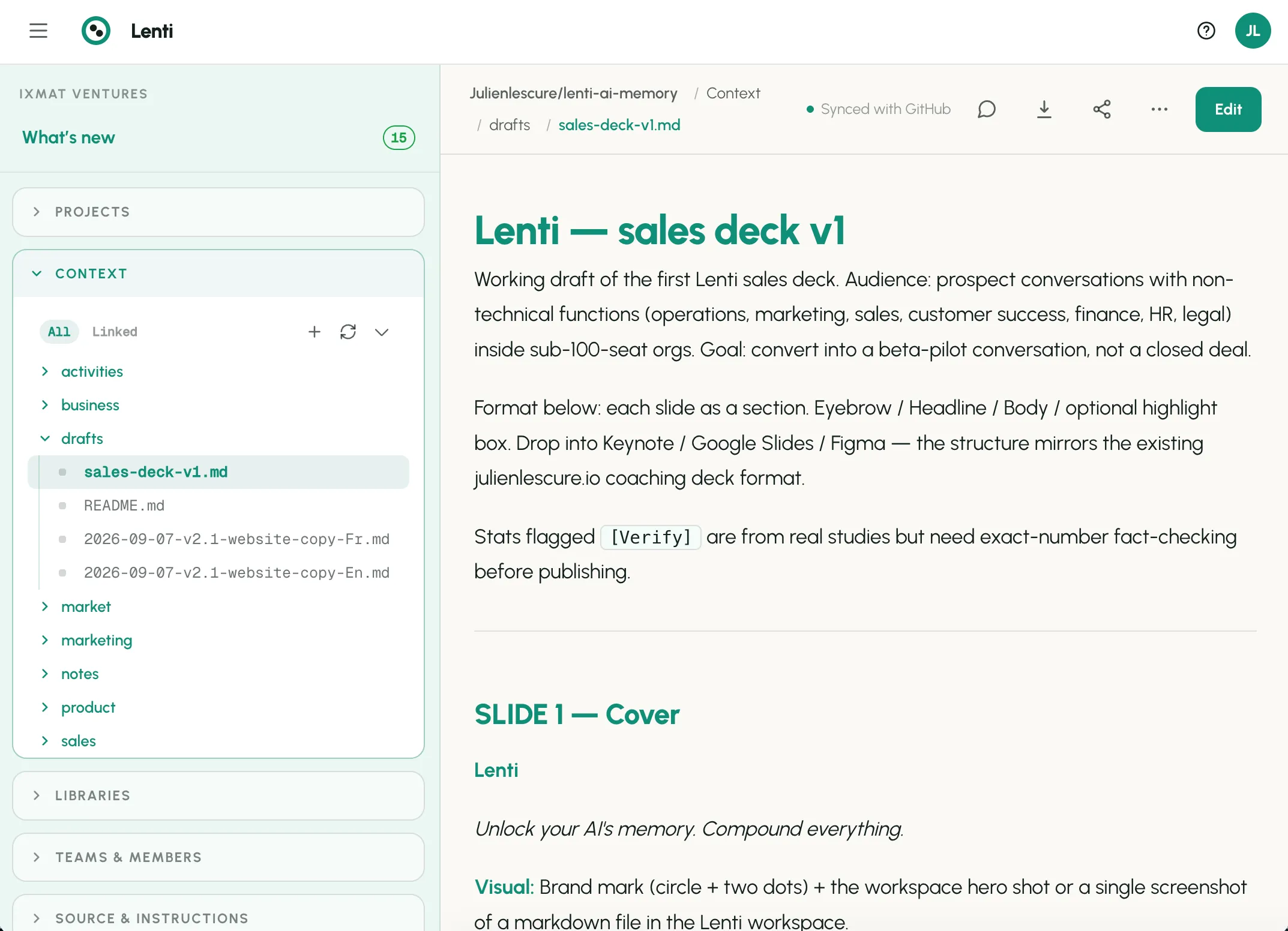
Task: Open sales-deck-v1.md in the tree
Action: [x=218, y=472]
